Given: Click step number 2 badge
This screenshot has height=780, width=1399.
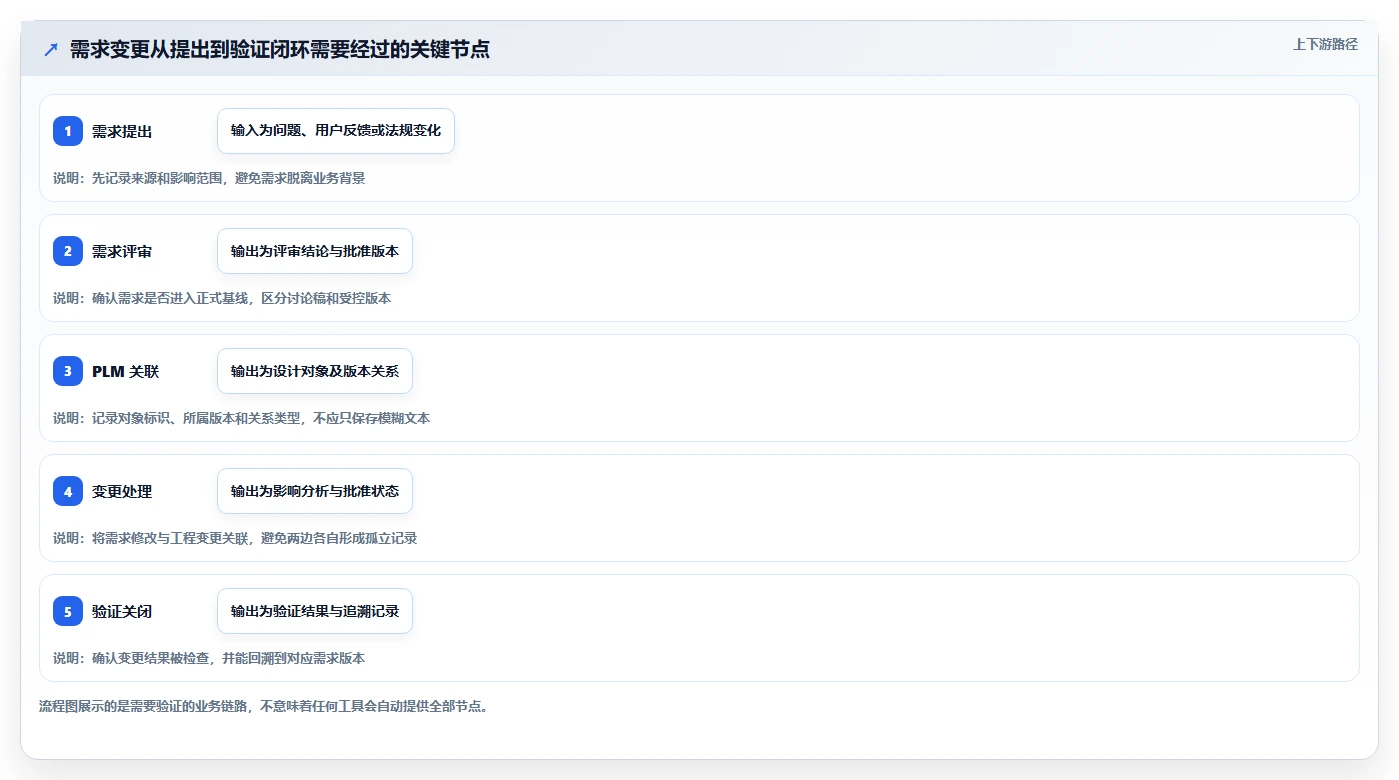Looking at the screenshot, I should 68,251.
